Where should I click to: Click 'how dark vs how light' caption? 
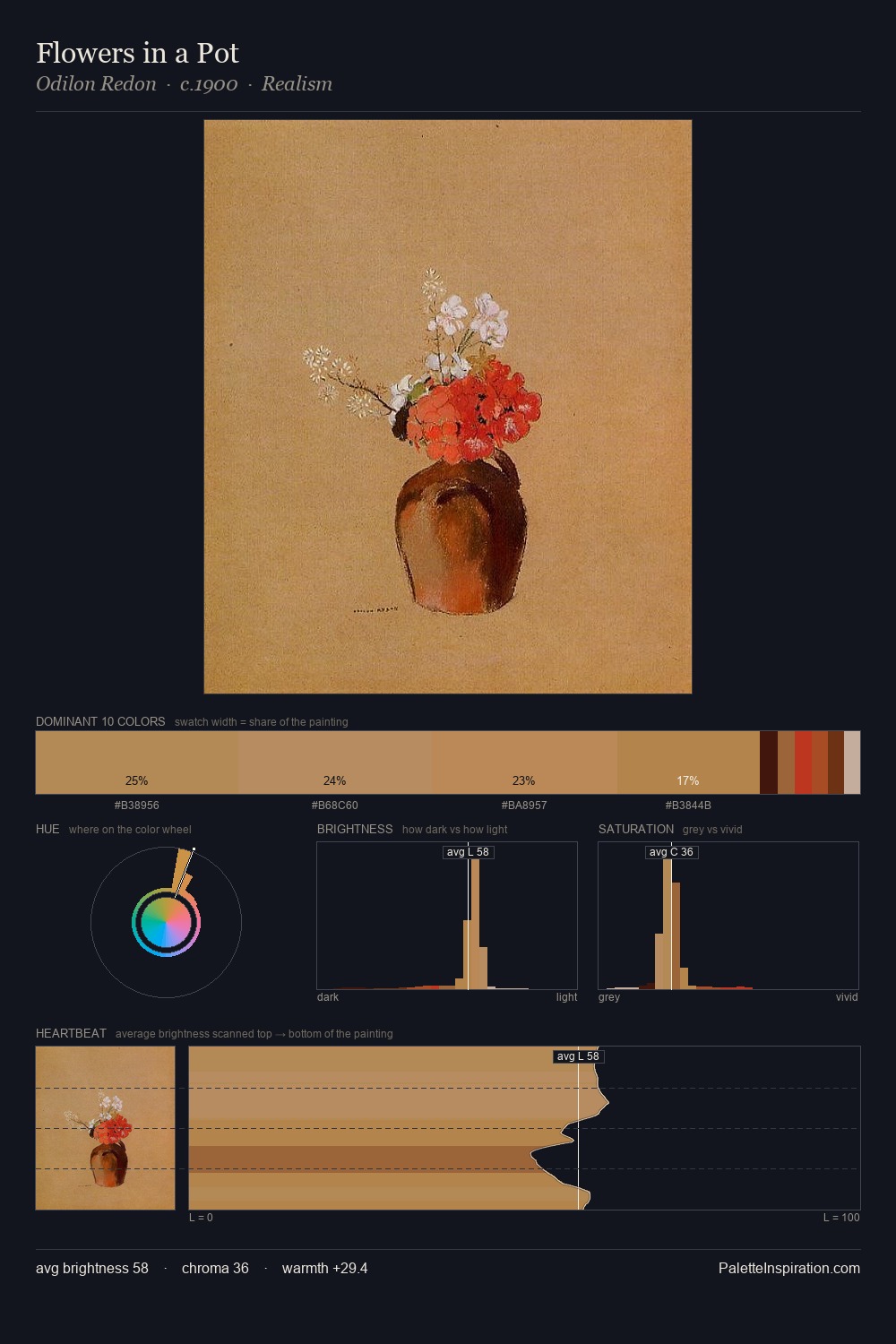tap(455, 830)
